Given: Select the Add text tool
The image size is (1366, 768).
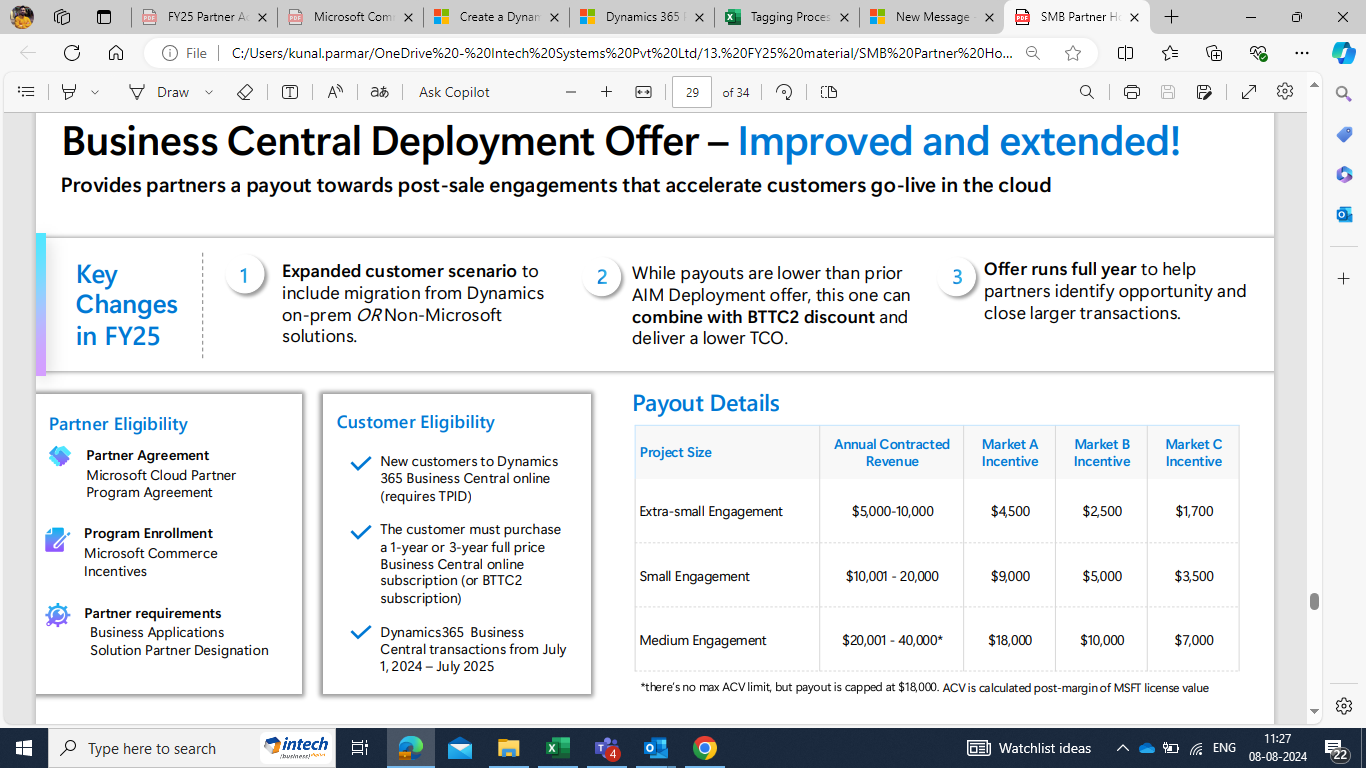Looking at the screenshot, I should pyautogui.click(x=290, y=92).
